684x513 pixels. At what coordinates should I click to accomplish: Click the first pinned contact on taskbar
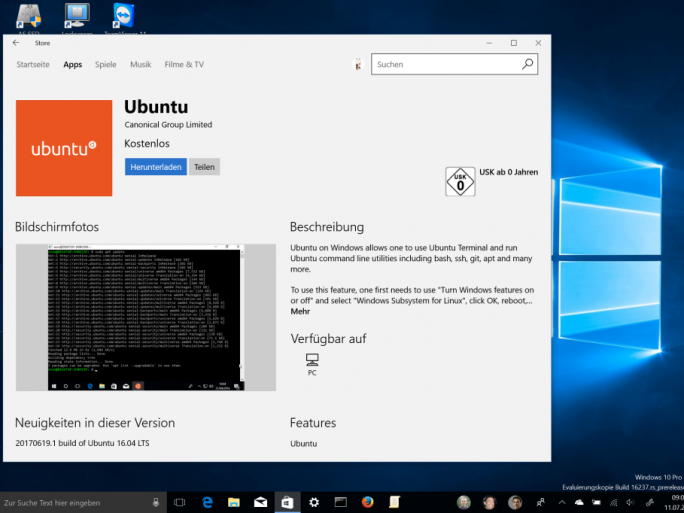[x=464, y=503]
